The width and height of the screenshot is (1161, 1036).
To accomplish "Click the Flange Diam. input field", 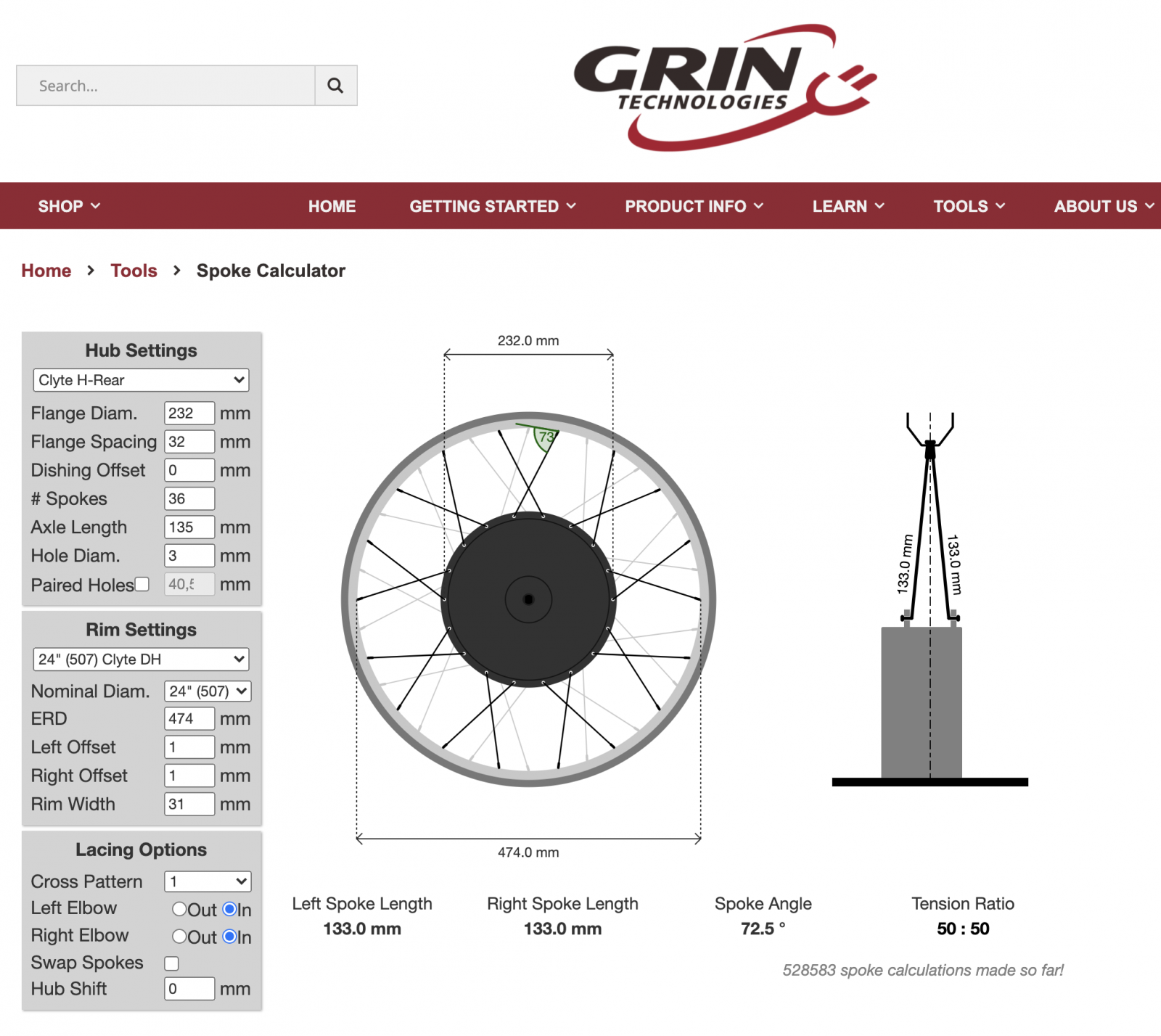I will click(189, 414).
